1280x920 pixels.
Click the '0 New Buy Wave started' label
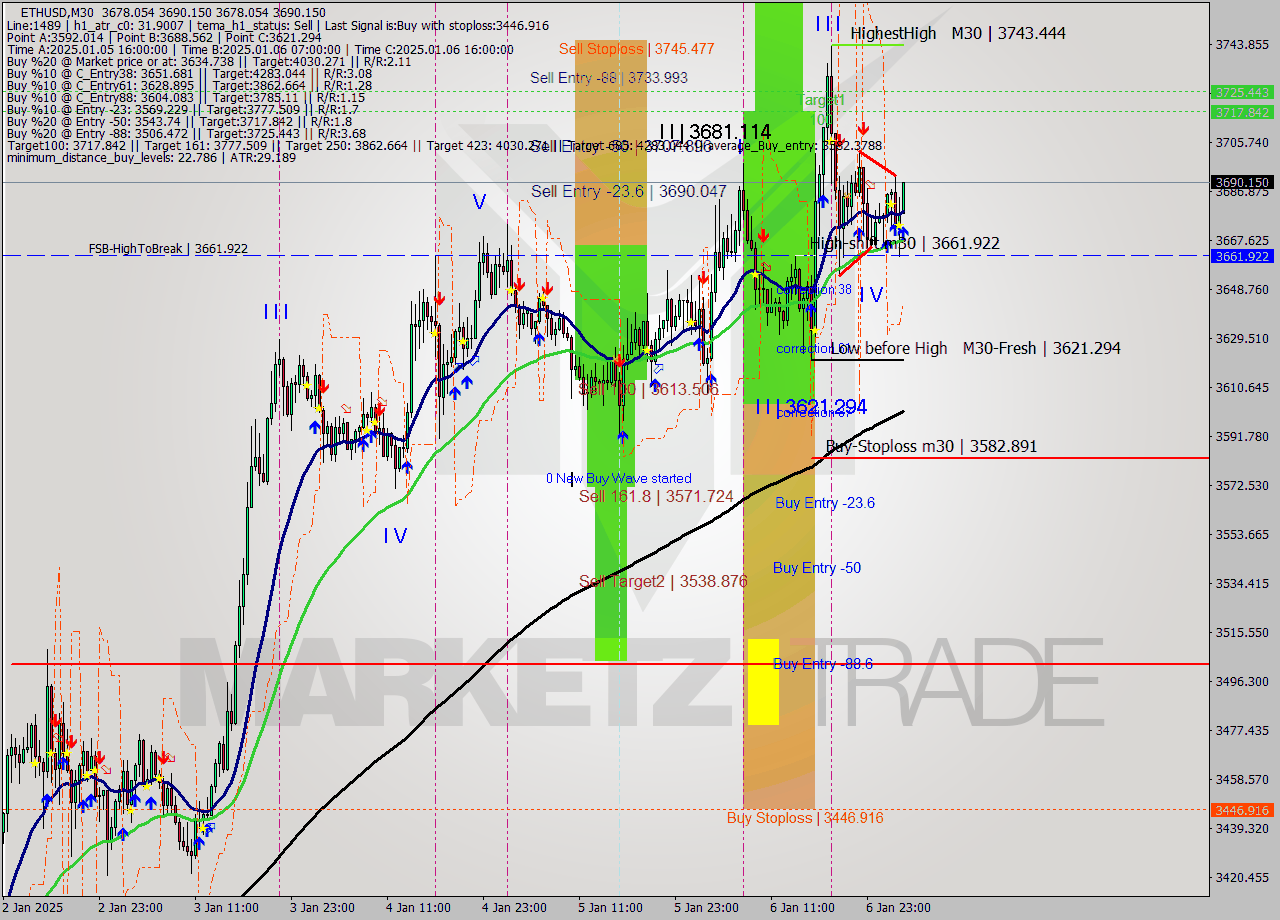618,479
